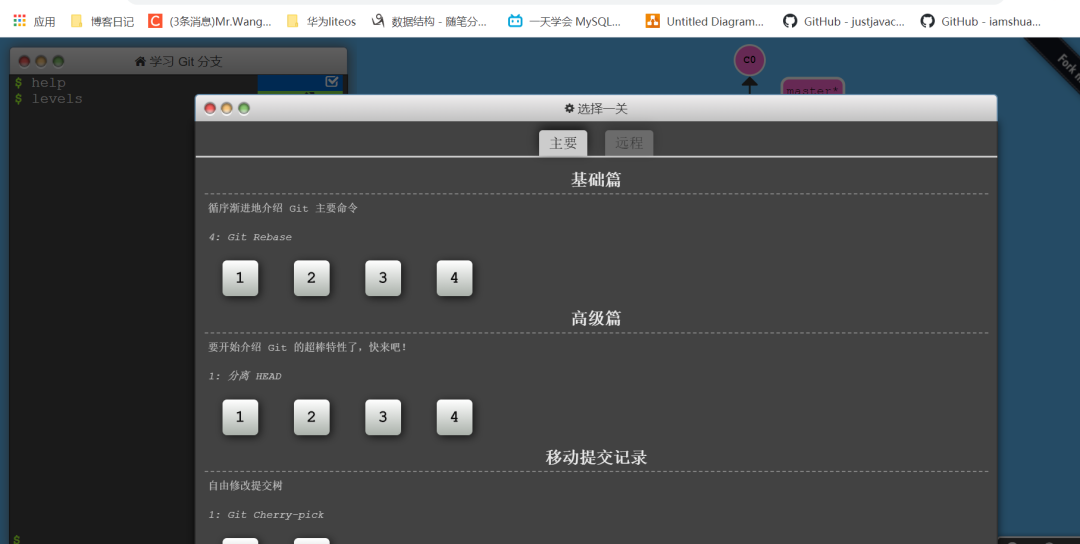Start level 3 in 基础篇
This screenshot has width=1080, height=544.
point(383,278)
